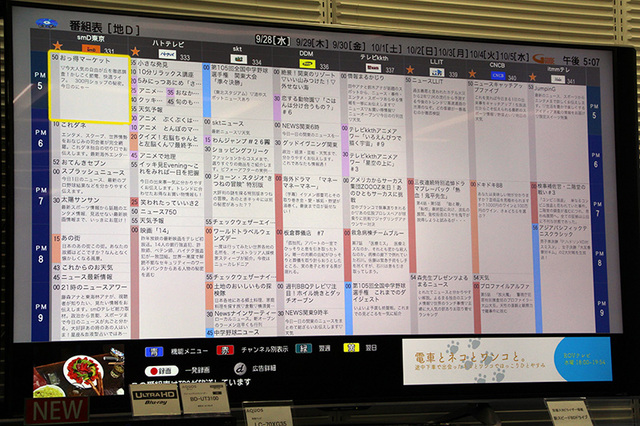Click the 録画 one-touch record button
This screenshot has width=640, height=426.
click(x=162, y=371)
